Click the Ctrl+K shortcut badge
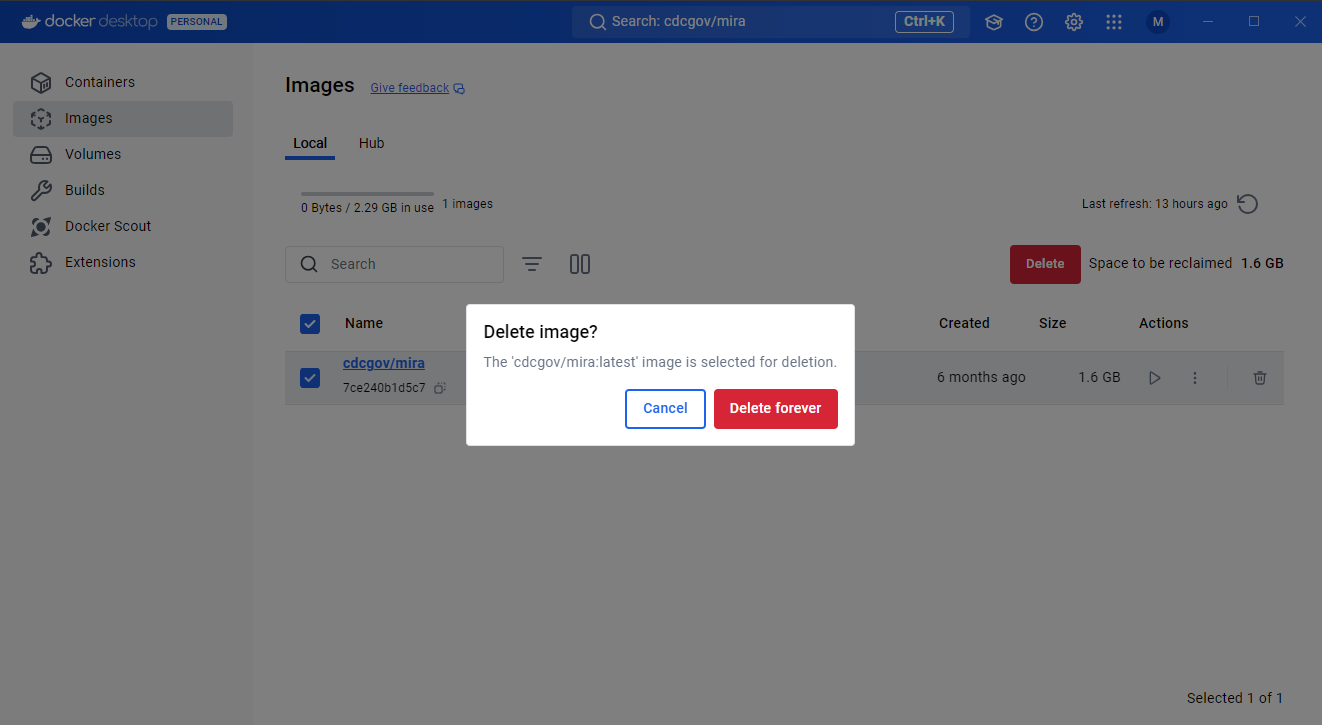Image resolution: width=1322 pixels, height=725 pixels. coord(924,22)
